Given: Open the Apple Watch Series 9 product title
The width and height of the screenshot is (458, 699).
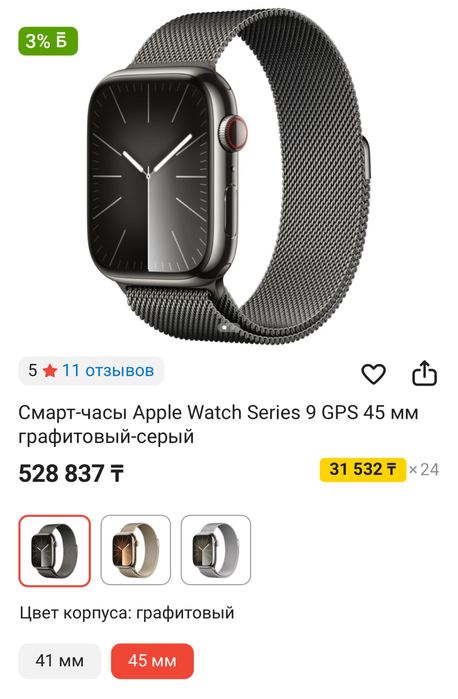Looking at the screenshot, I should click(218, 424).
